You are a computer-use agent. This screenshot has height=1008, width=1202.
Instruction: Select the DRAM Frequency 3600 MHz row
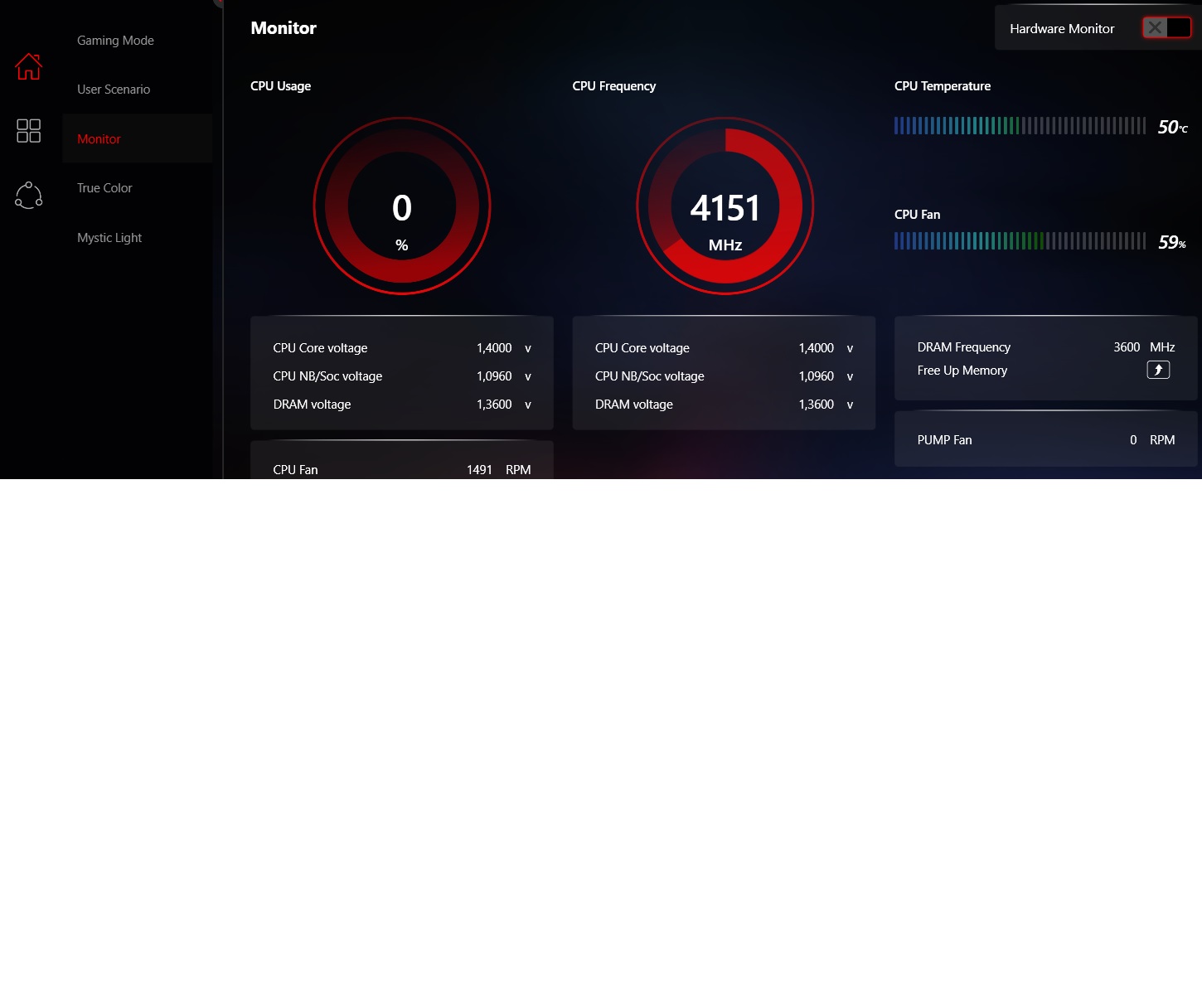(x=1045, y=347)
